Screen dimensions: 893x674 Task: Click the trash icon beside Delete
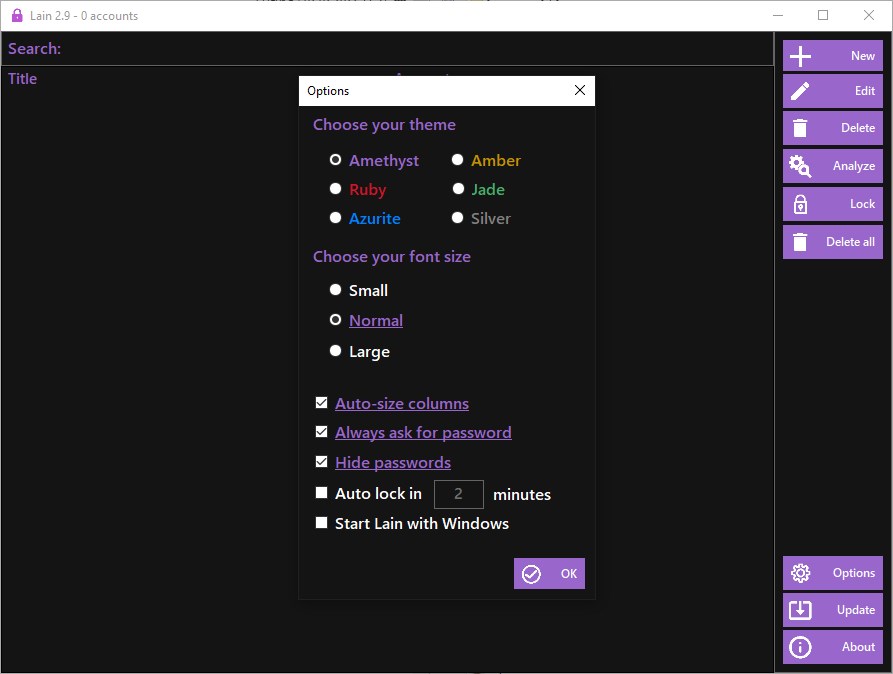(800, 128)
